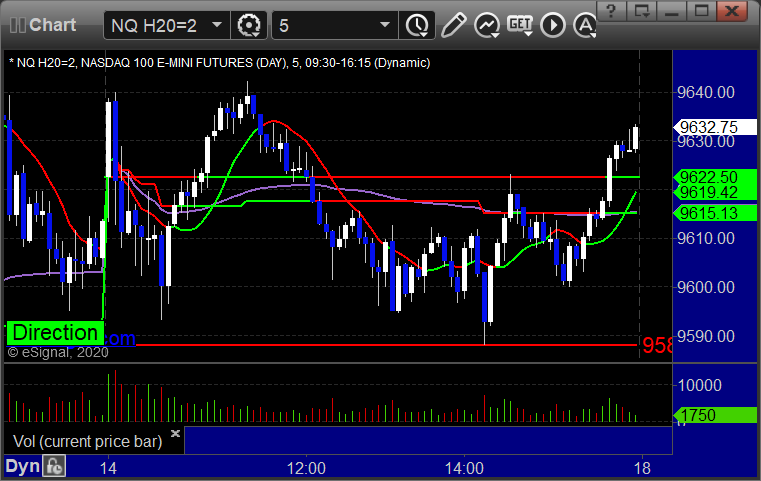Viewport: 761px width, 481px height.
Task: Click the lock icon beside Dyn
Action: point(54,467)
